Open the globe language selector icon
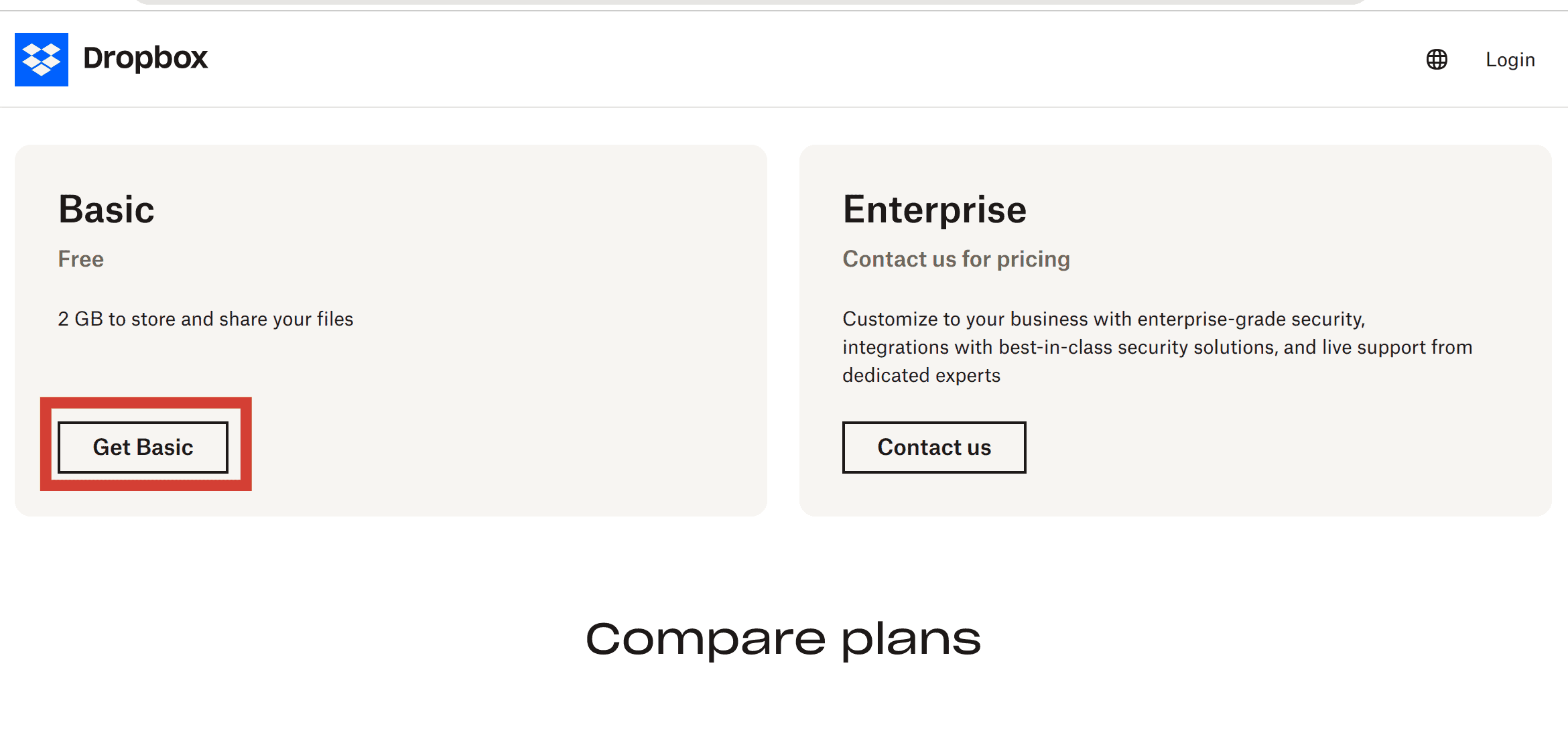 (x=1437, y=60)
